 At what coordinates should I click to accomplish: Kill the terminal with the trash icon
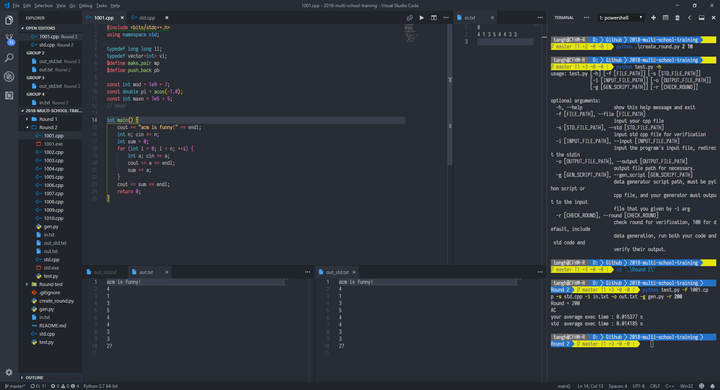click(x=677, y=18)
